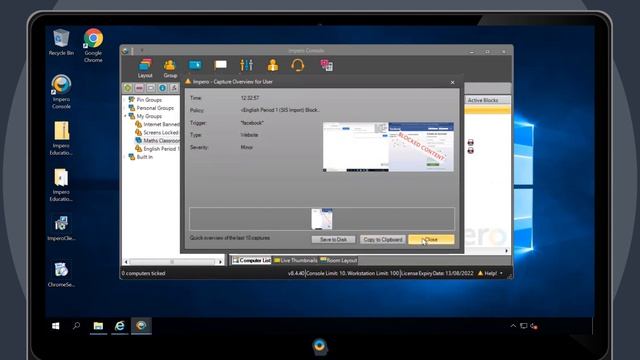
Task: Select the Screens Locked group
Action: (x=161, y=132)
